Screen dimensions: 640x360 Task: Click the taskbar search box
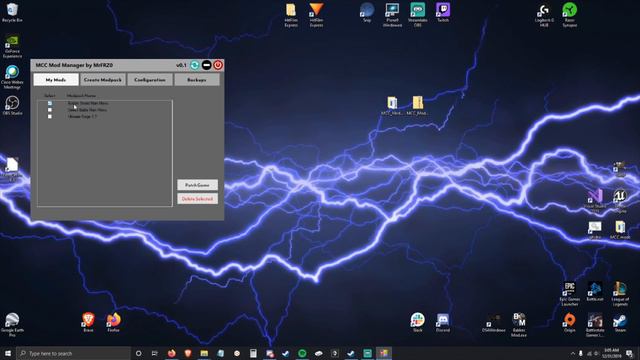73,353
